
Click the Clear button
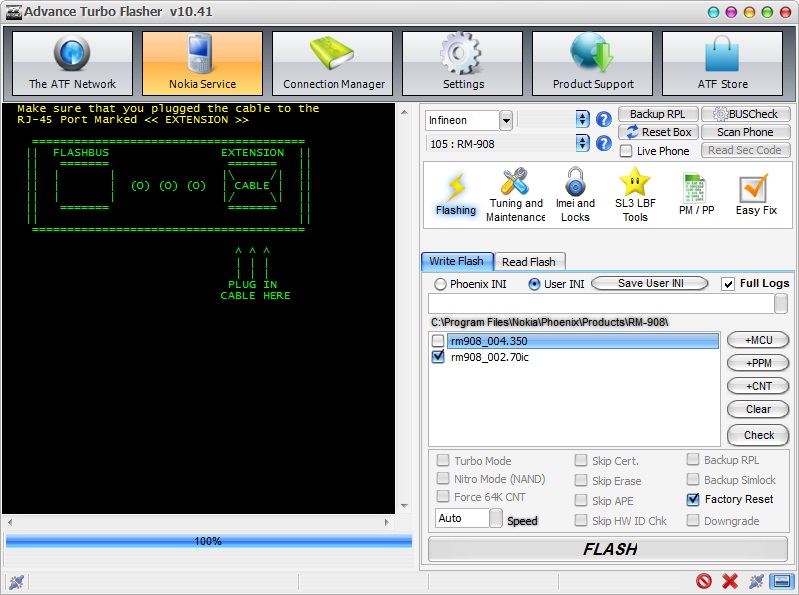pyautogui.click(x=758, y=409)
